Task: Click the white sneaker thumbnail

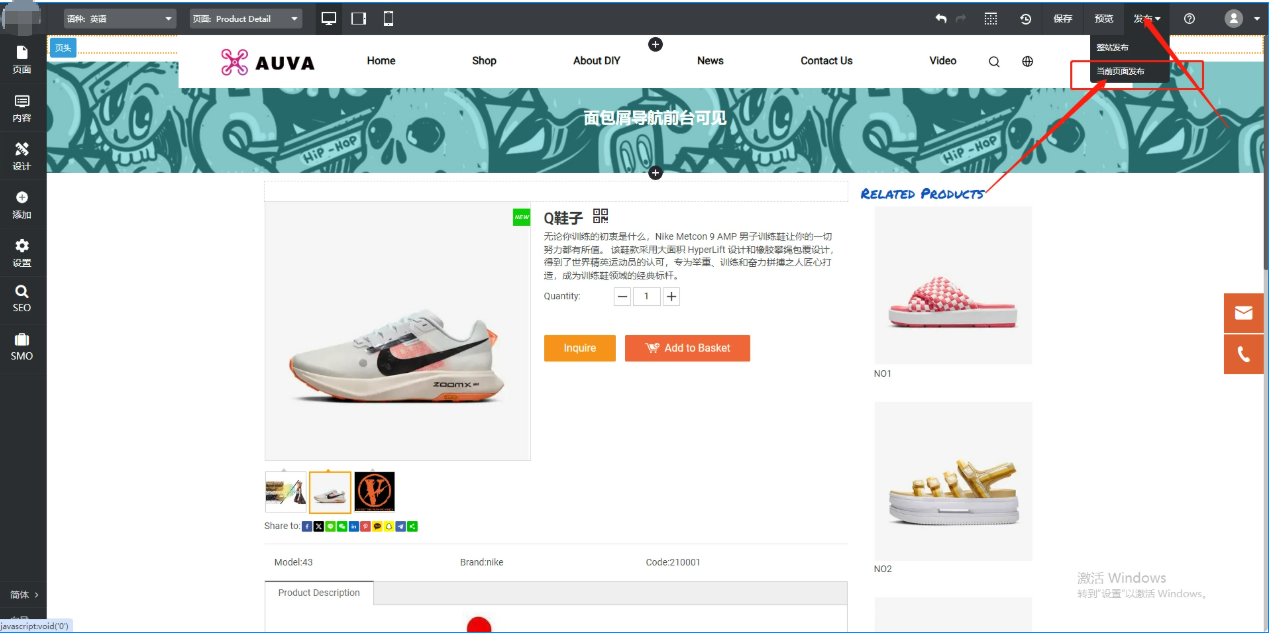Action: (x=330, y=492)
